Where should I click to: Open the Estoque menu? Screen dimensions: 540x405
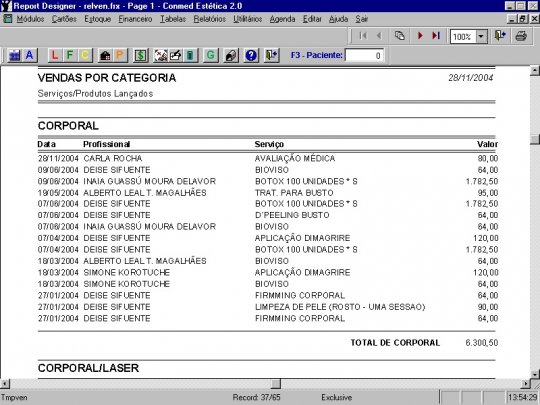coord(98,19)
